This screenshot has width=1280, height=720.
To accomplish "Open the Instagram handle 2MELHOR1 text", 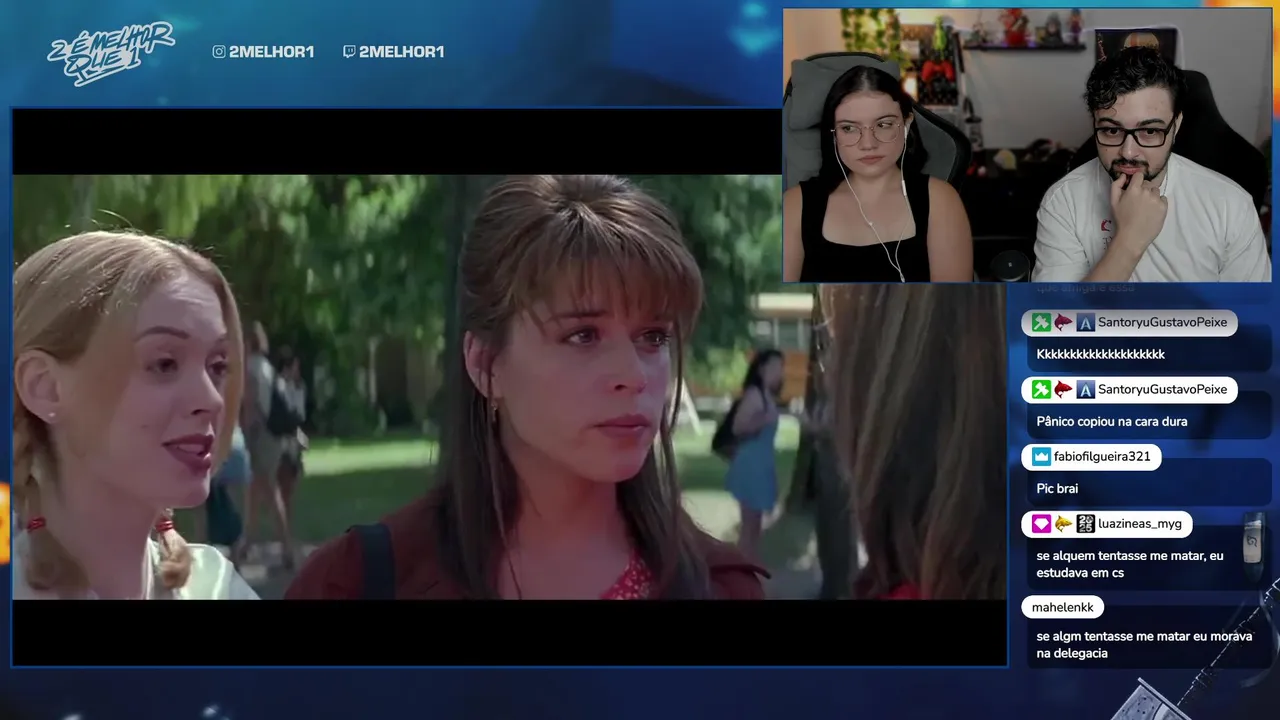I will click(271, 52).
